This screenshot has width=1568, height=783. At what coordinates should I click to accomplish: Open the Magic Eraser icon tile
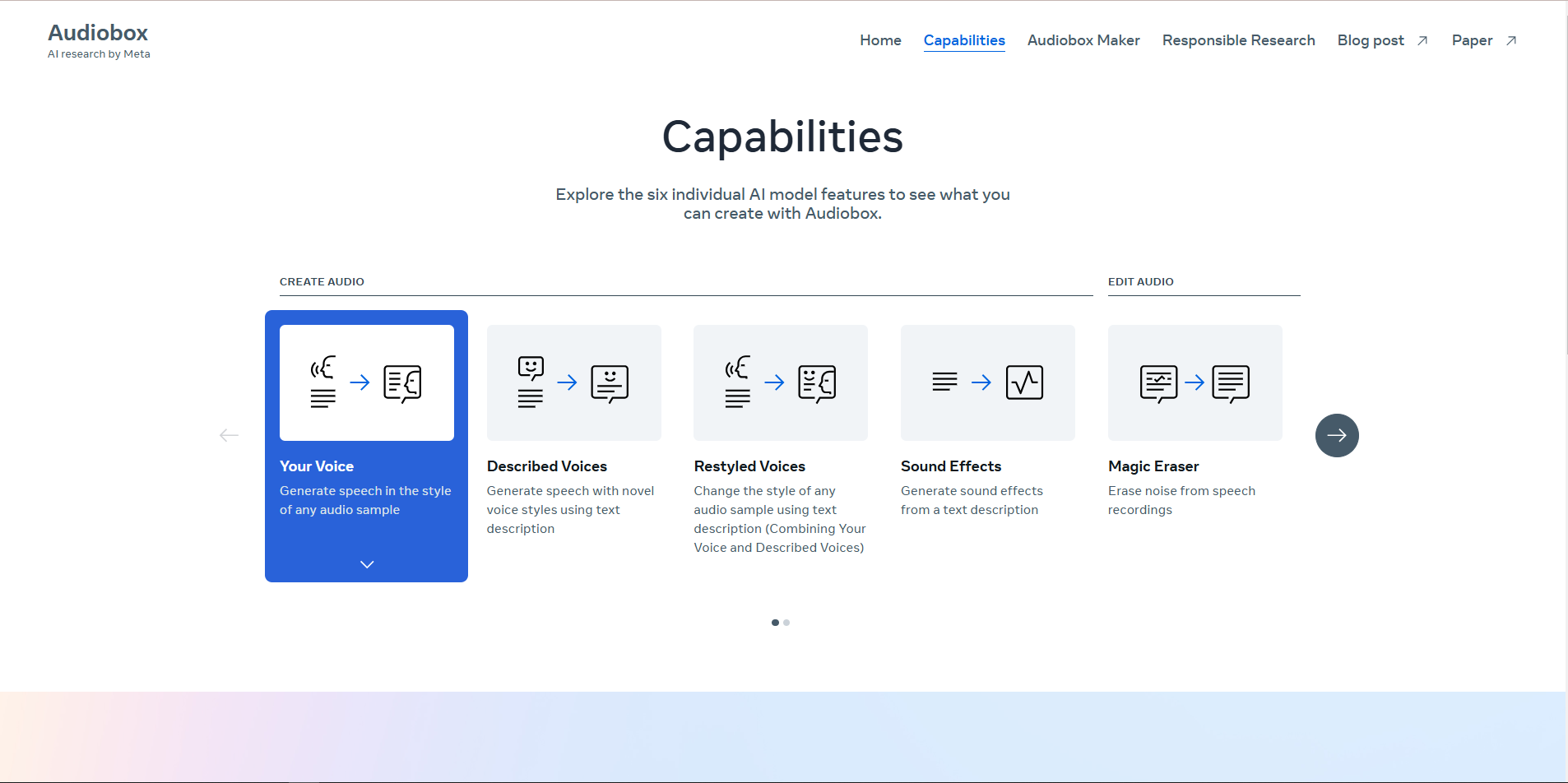tap(1195, 382)
